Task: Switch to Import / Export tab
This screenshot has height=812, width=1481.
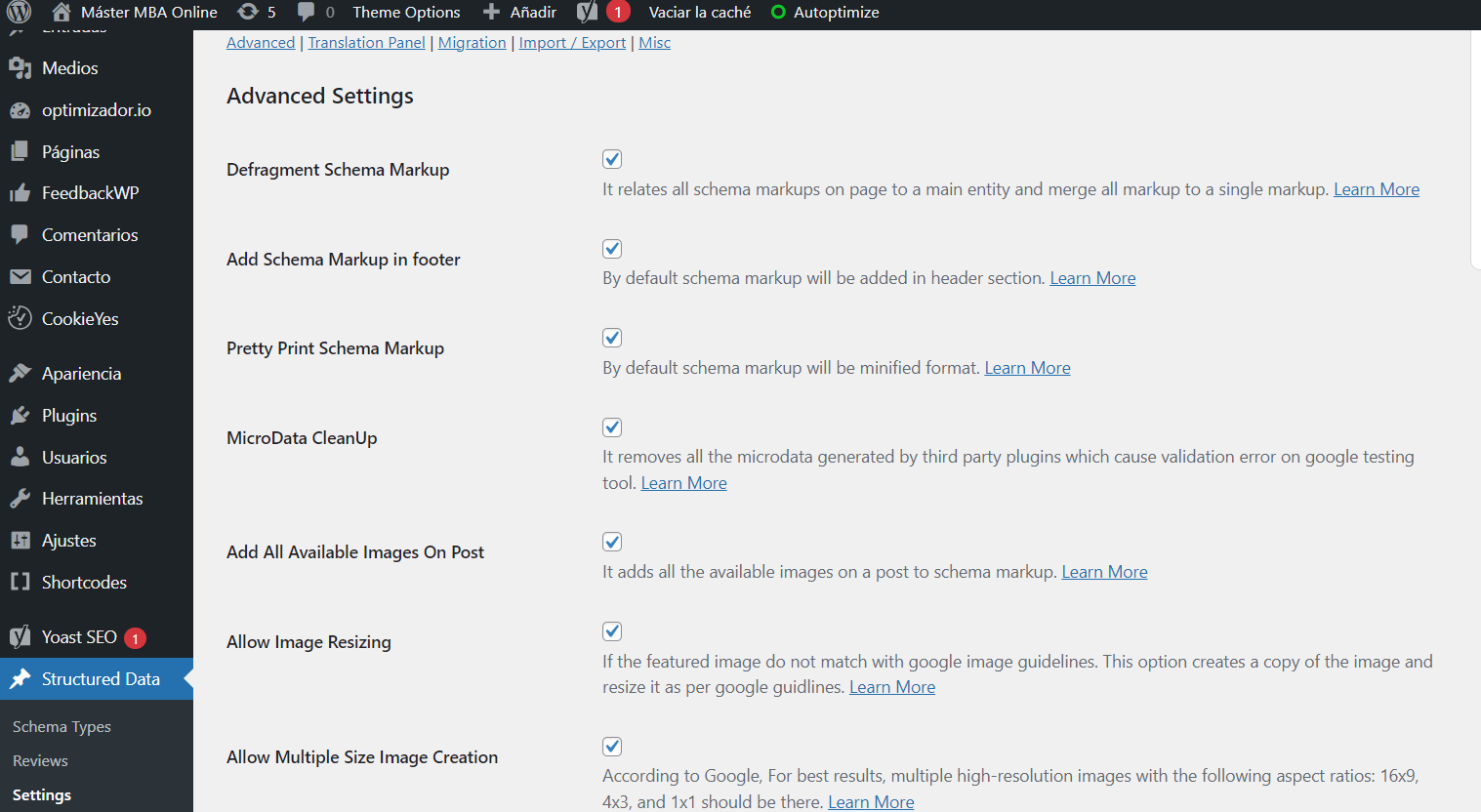Action: [x=572, y=43]
